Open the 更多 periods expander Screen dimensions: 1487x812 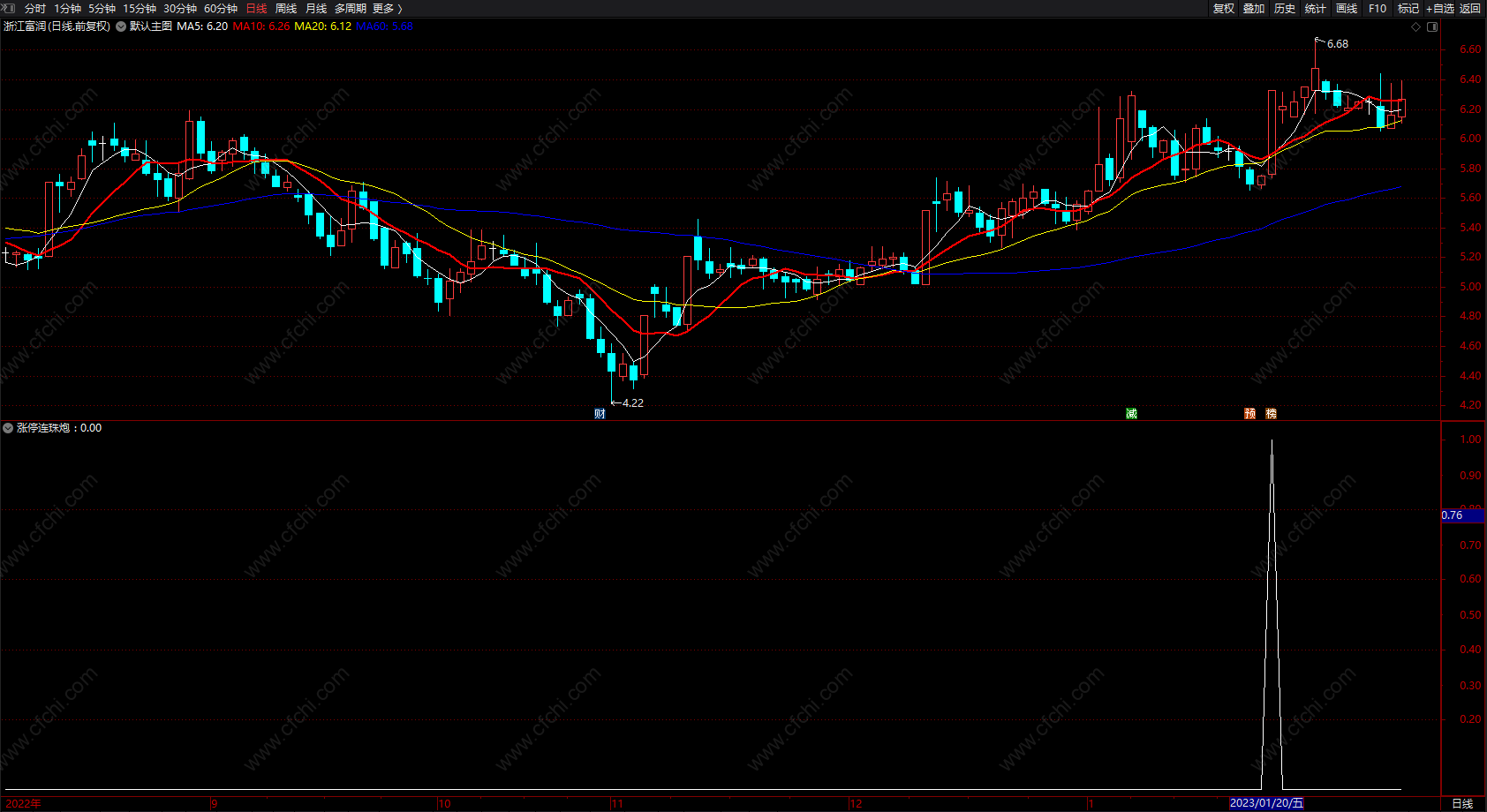pos(387,8)
